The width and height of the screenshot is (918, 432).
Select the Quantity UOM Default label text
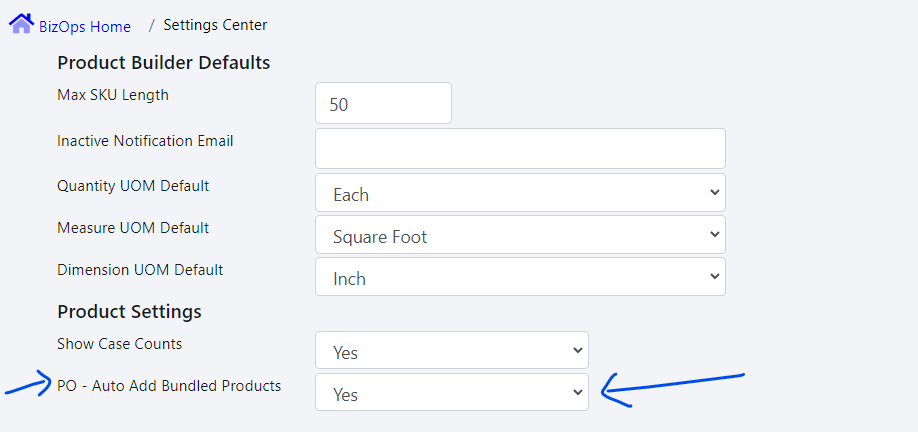tap(133, 186)
